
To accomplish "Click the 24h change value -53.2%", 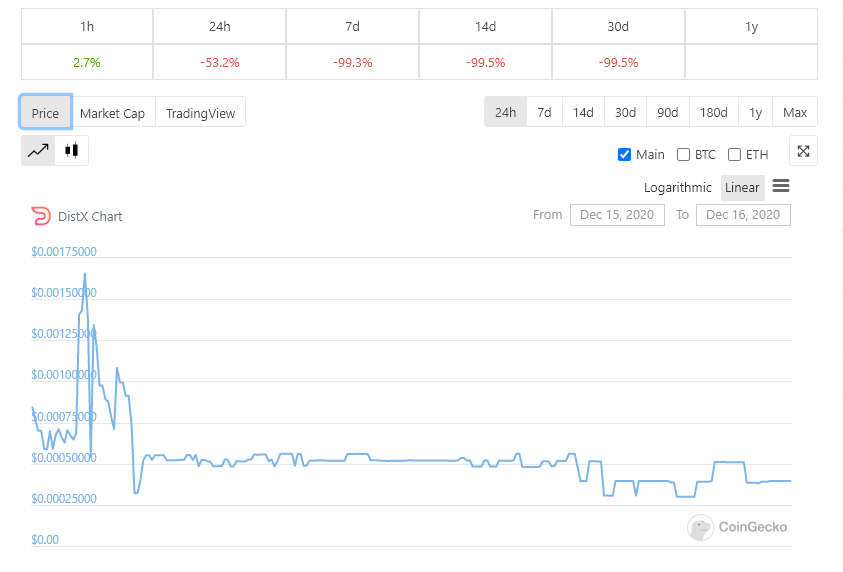I will (x=220, y=62).
